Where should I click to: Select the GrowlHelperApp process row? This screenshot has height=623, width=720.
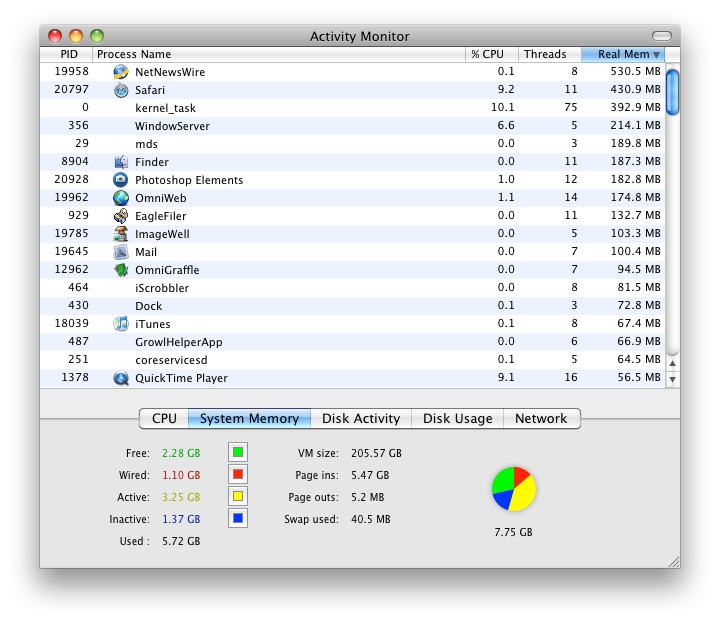[x=352, y=342]
